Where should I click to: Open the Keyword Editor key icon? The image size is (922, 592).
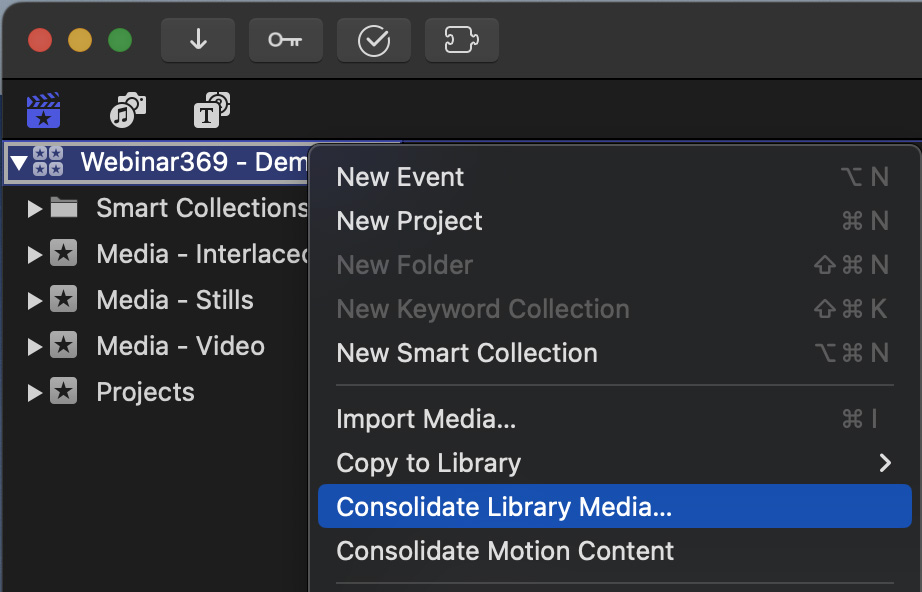pos(285,41)
